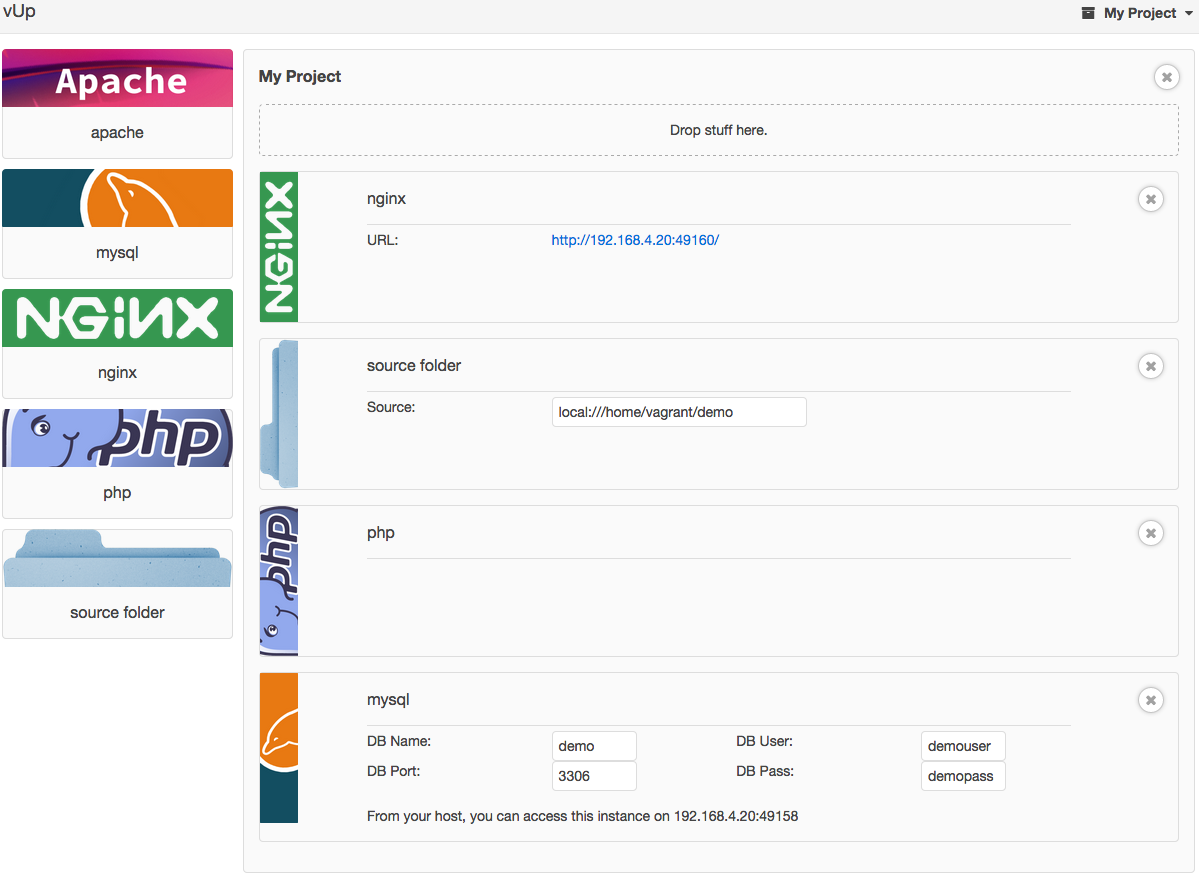
Task: Click the 'source folder' label in sidebar
Action: [x=117, y=612]
